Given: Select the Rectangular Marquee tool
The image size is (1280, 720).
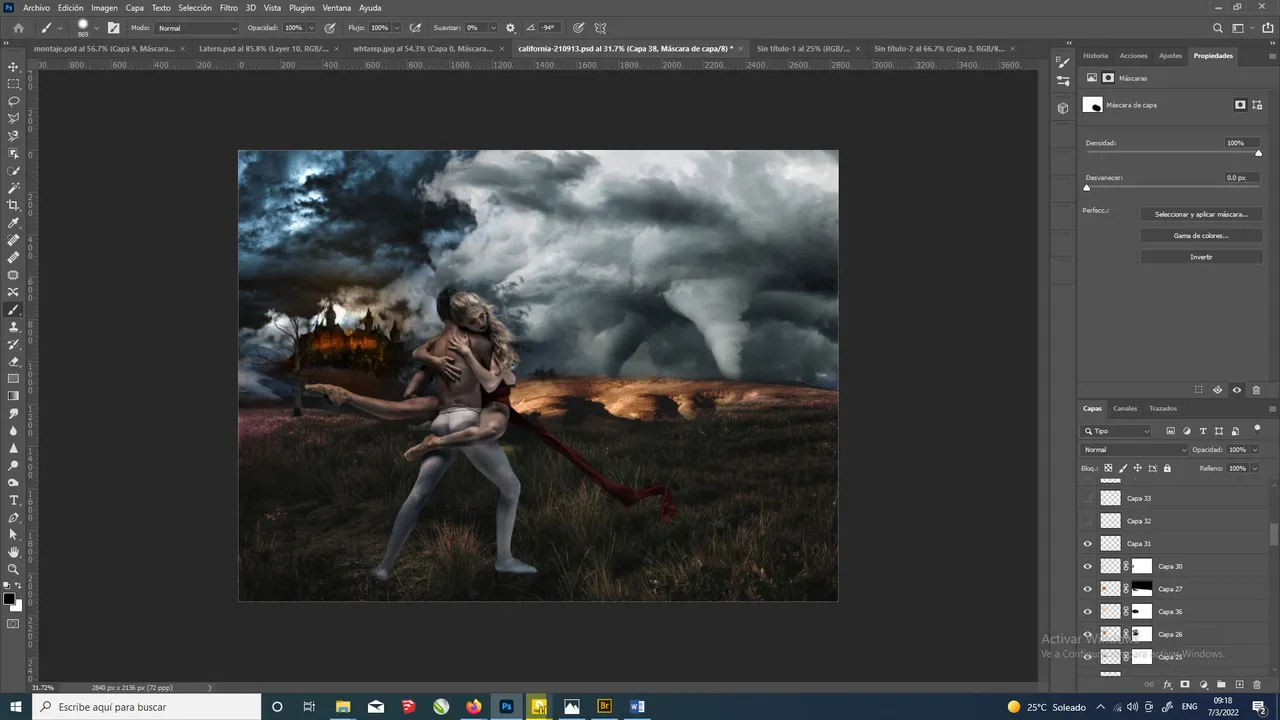Looking at the screenshot, I should (x=13, y=84).
